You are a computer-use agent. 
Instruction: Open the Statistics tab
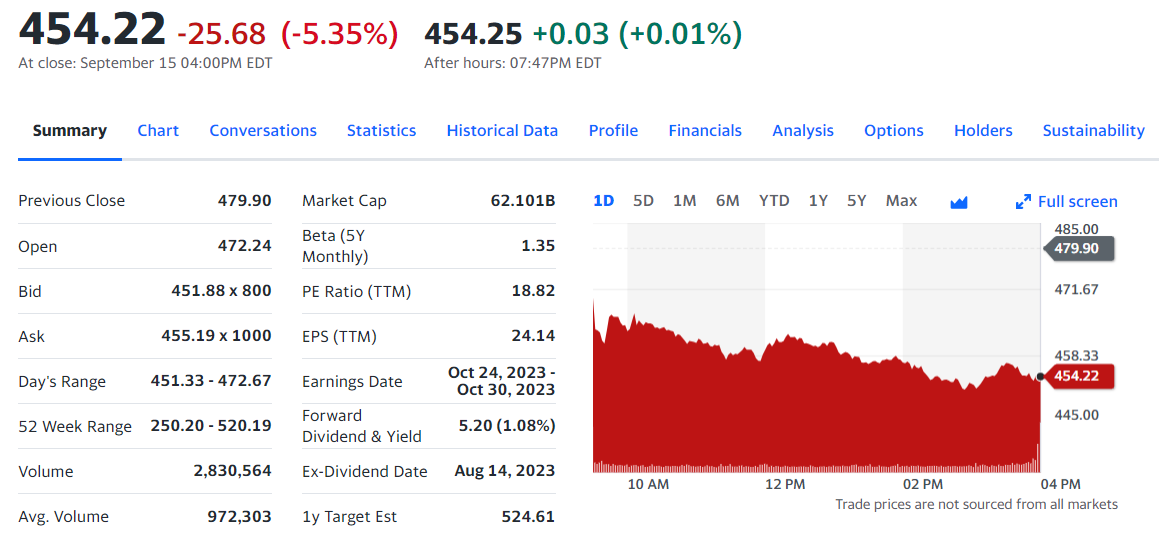pos(381,130)
